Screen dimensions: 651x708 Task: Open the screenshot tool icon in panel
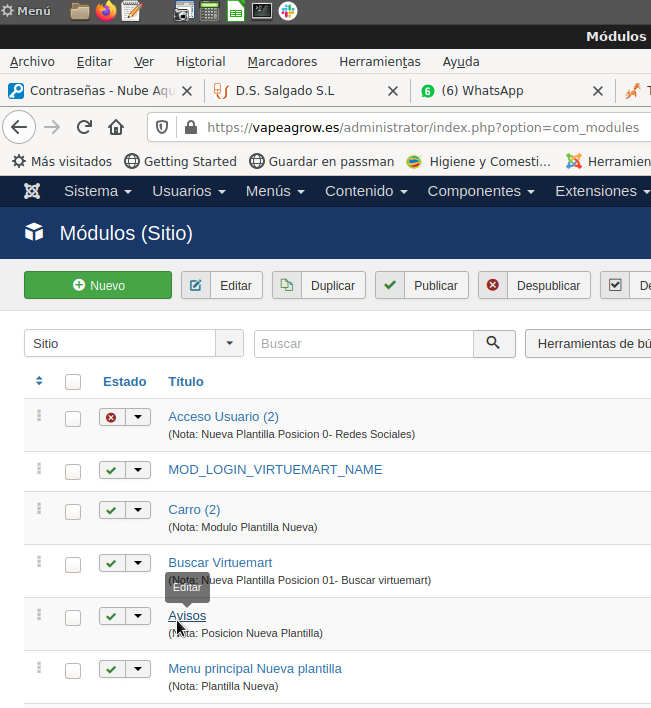[x=184, y=11]
